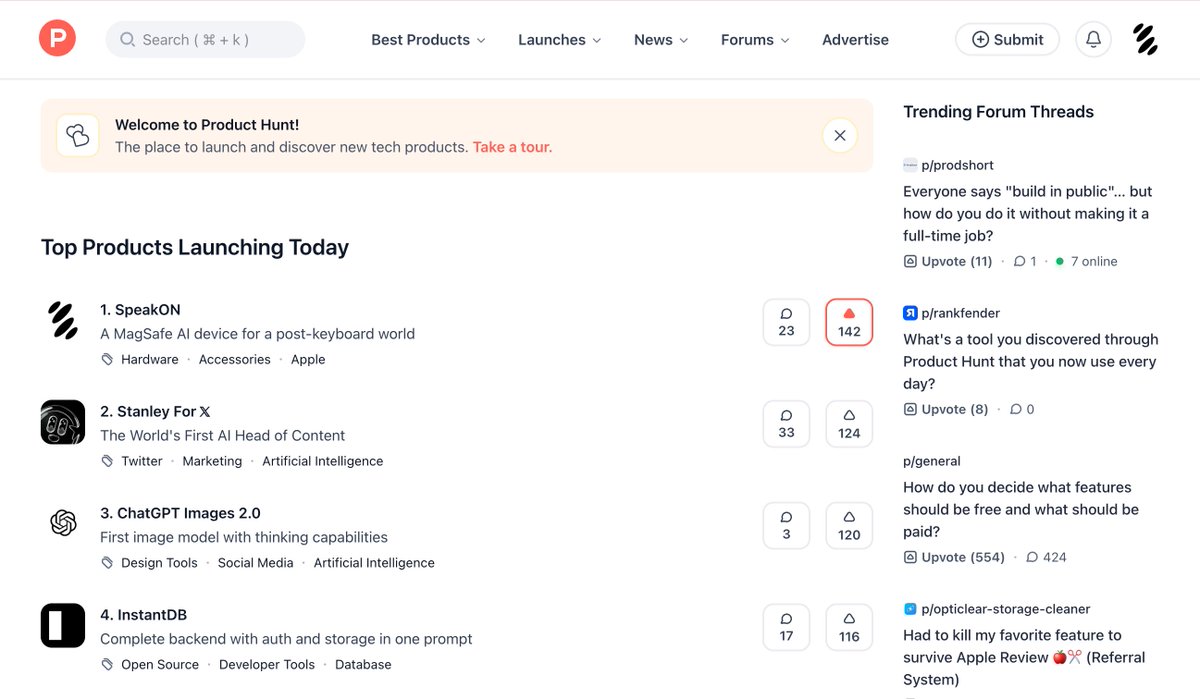1200x699 pixels.
Task: Select the Twitter topic tag
Action: click(142, 461)
